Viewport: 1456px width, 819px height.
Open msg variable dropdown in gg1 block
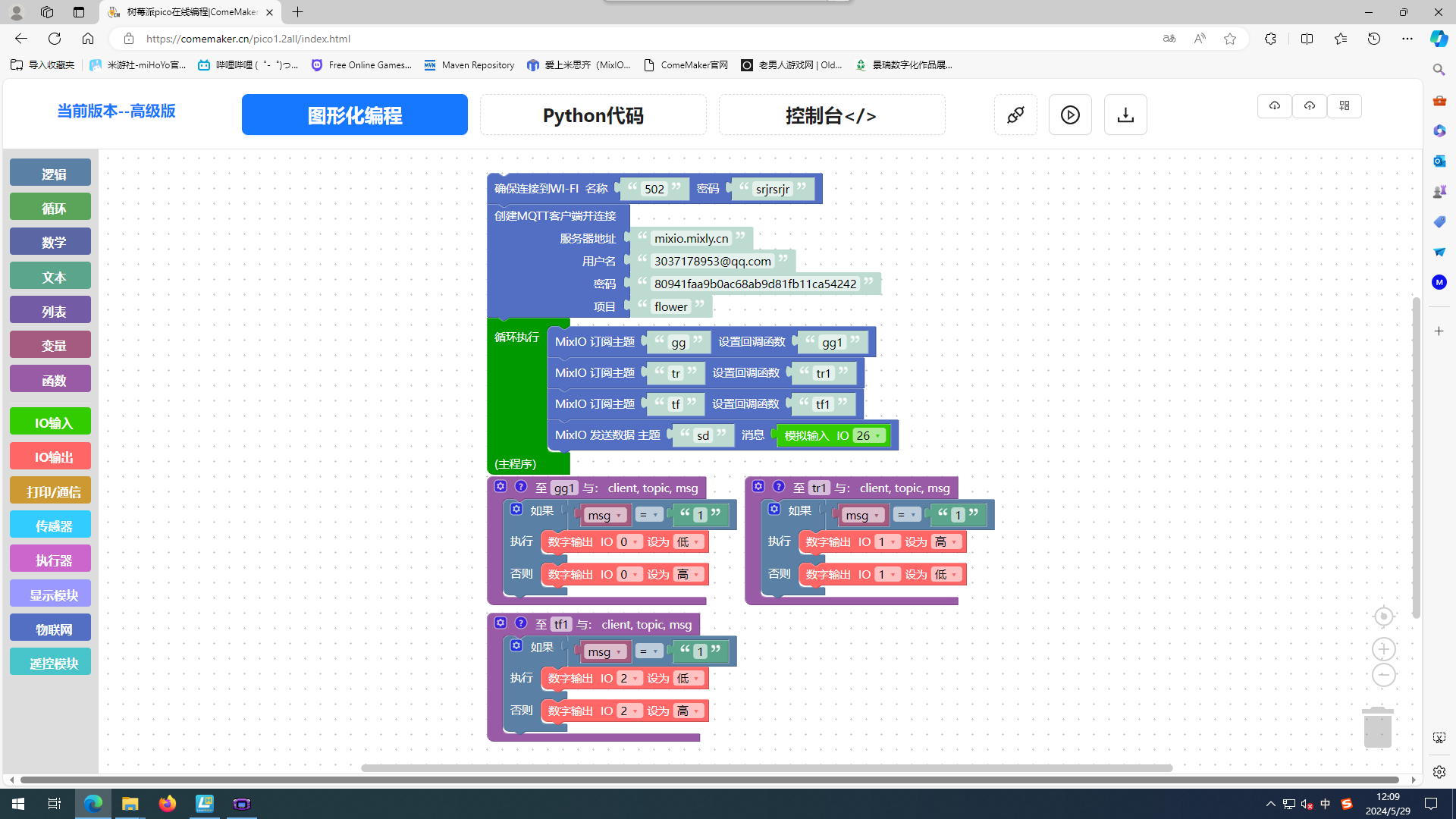605,516
